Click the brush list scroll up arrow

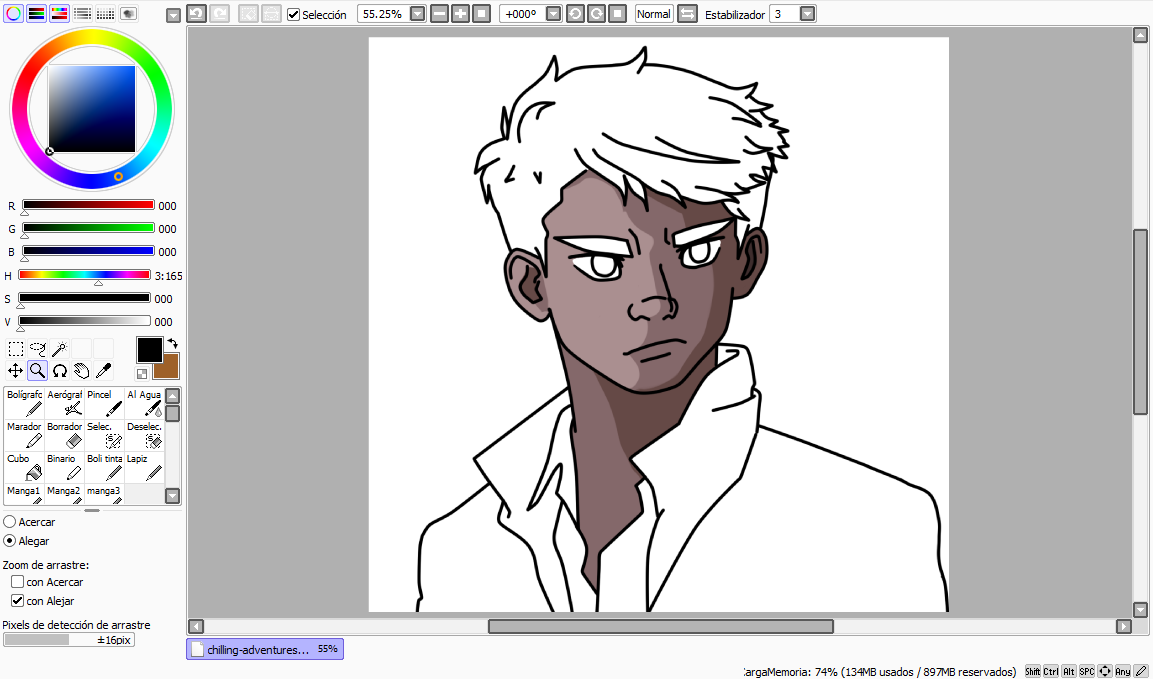[172, 396]
